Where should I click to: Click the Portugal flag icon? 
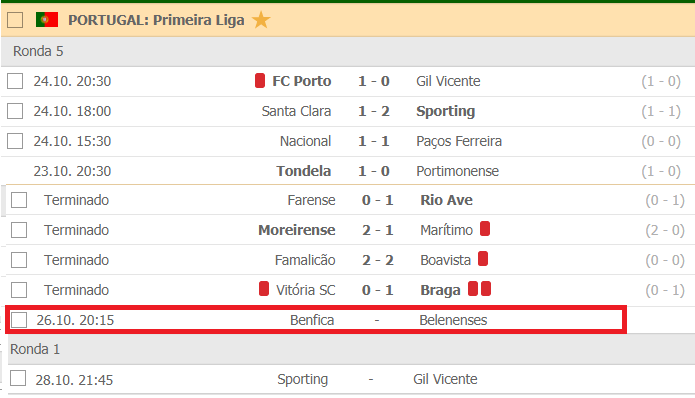[47, 20]
